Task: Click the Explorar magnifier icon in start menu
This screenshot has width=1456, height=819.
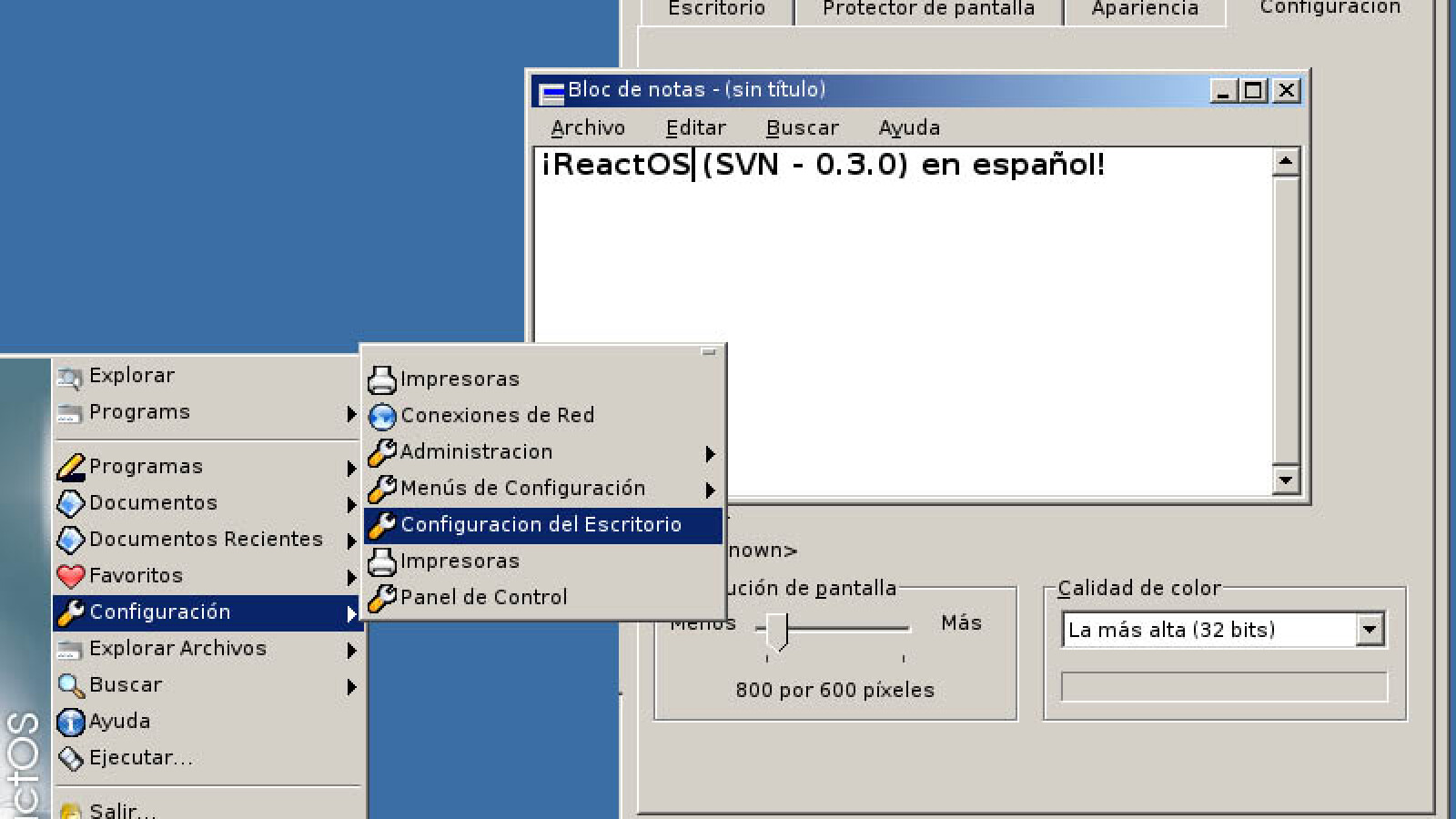Action: click(70, 377)
